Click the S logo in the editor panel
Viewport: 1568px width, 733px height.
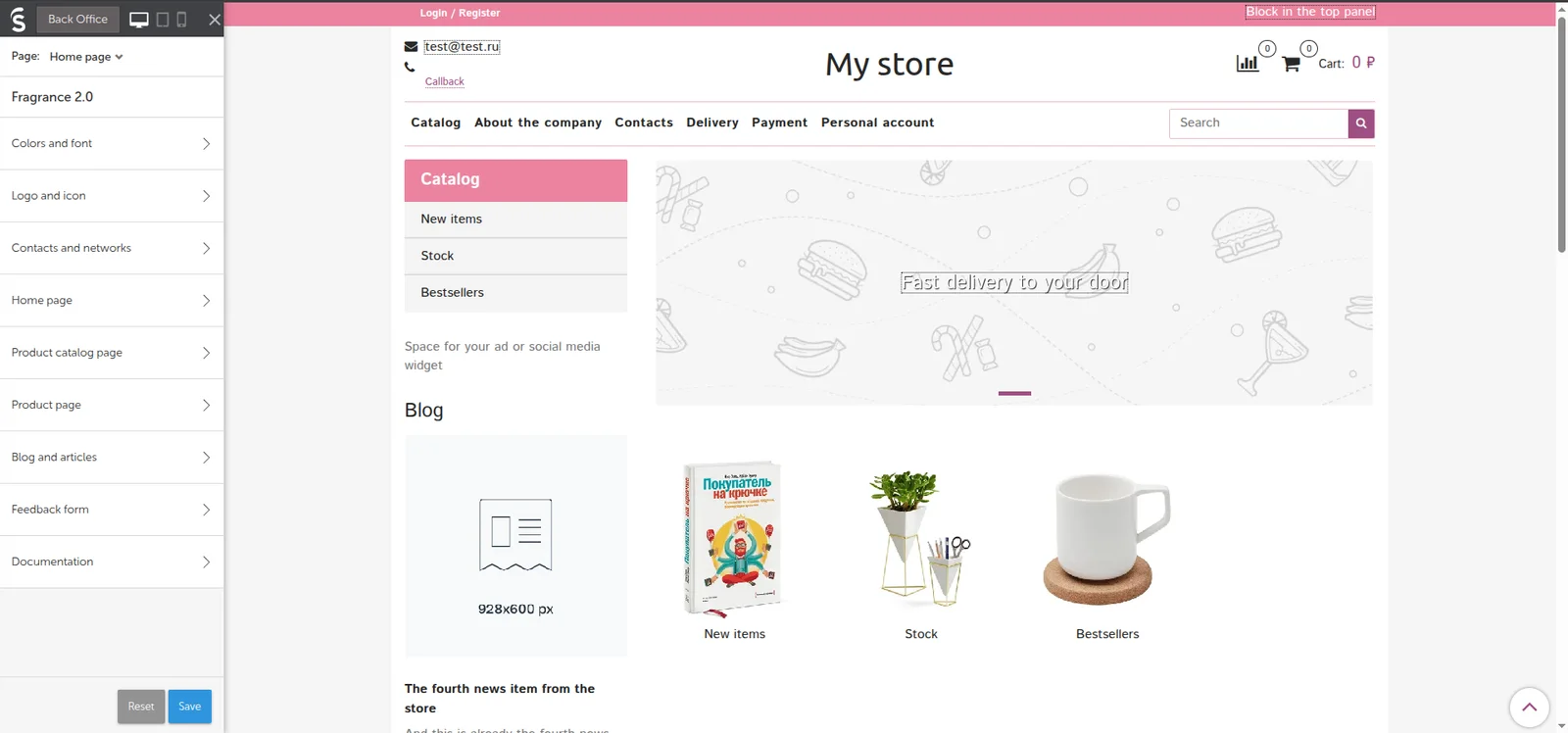18,19
